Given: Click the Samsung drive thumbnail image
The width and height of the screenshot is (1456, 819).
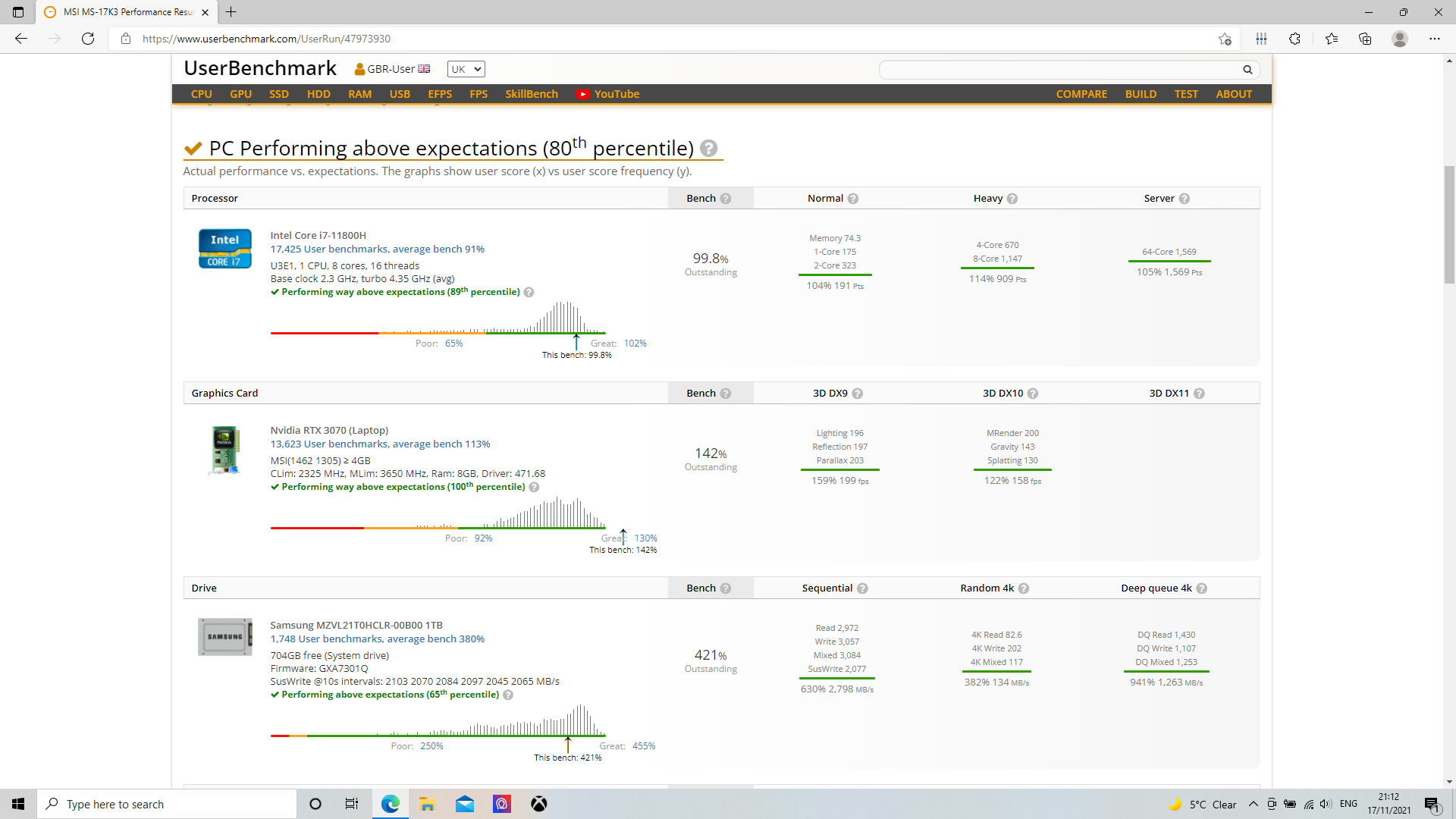Looking at the screenshot, I should [224, 637].
